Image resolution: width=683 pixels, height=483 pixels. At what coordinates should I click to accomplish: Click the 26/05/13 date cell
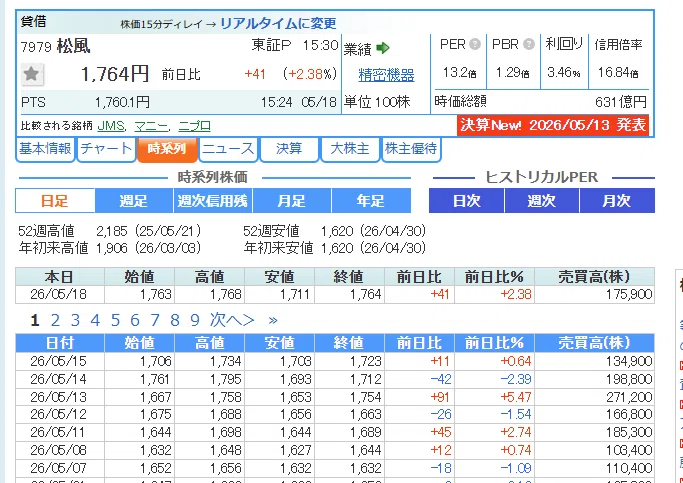(58, 397)
